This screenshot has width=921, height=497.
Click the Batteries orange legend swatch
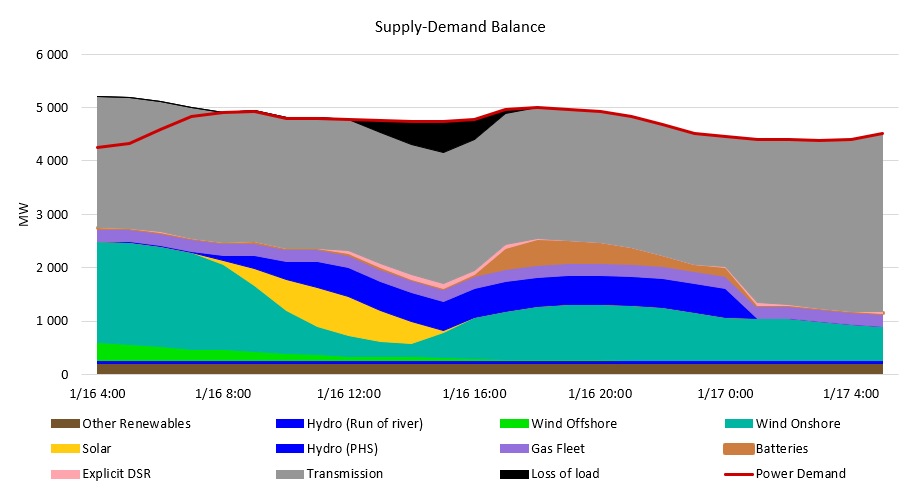coord(738,449)
